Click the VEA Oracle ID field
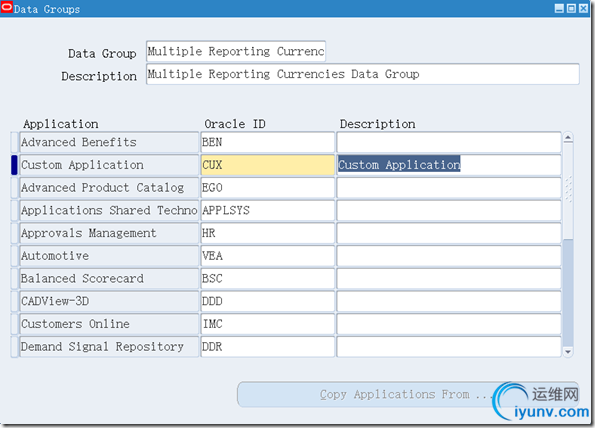This screenshot has height=428, width=595. (x=268, y=256)
